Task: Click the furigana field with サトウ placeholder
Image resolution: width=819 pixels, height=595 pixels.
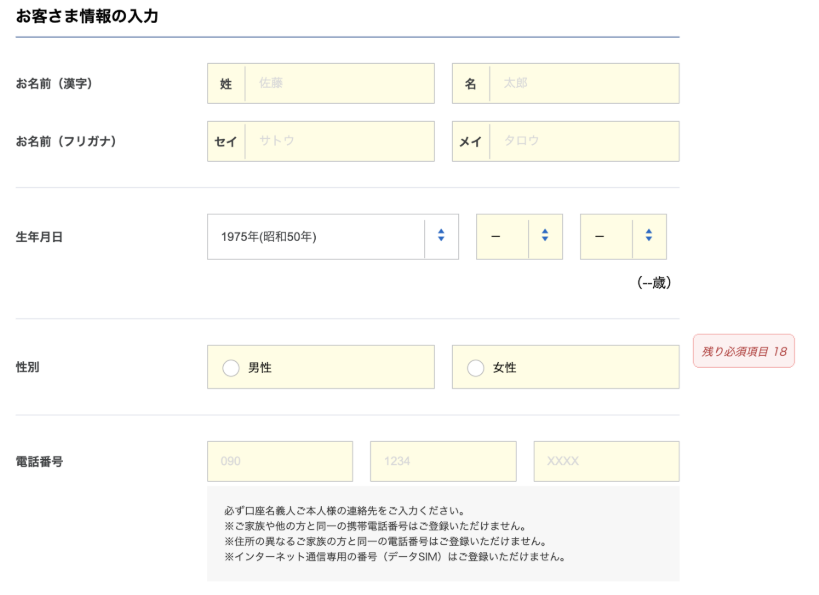Action: point(338,142)
